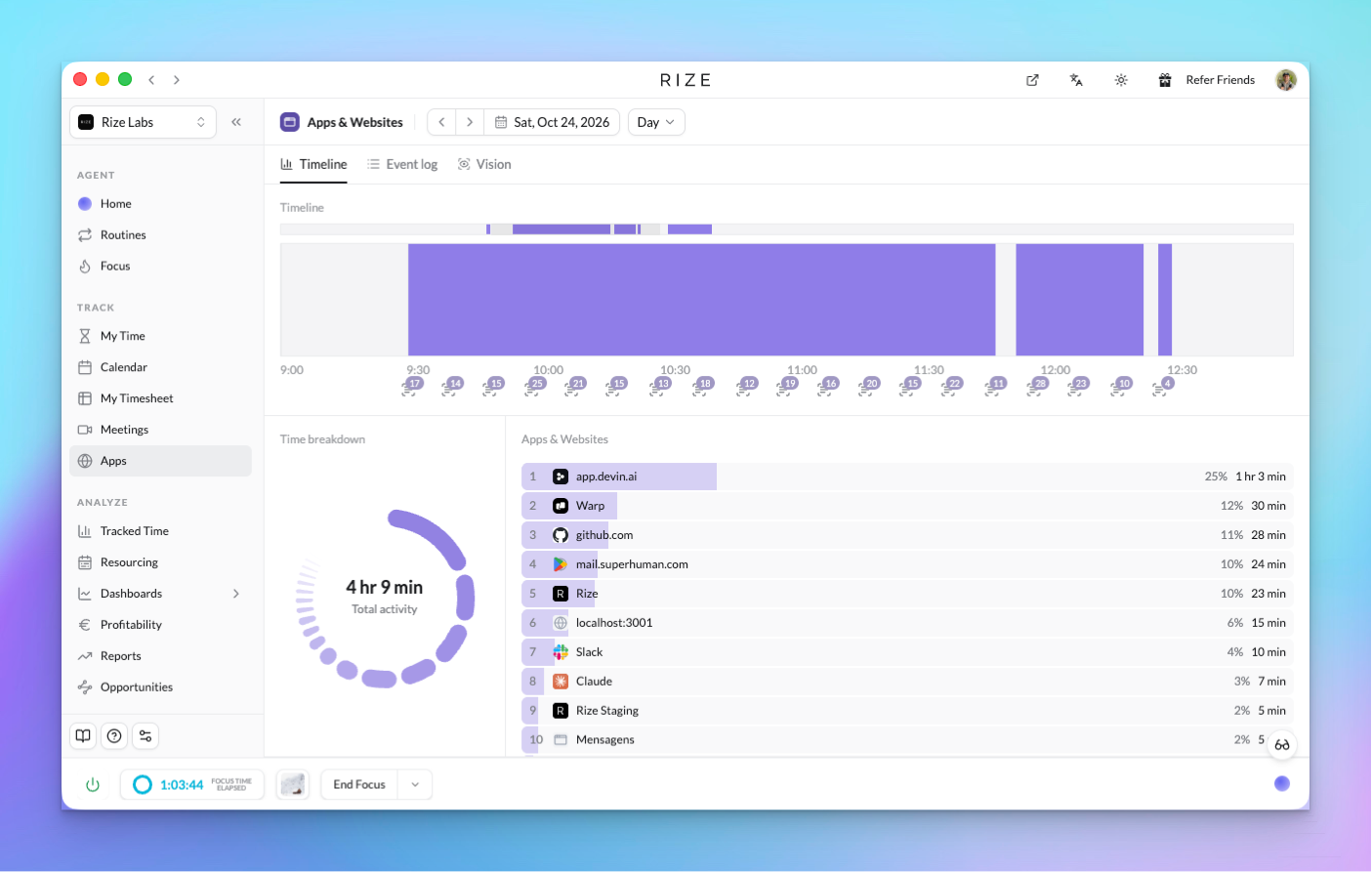
Task: Open Meetings in sidebar
Action: click(160, 430)
